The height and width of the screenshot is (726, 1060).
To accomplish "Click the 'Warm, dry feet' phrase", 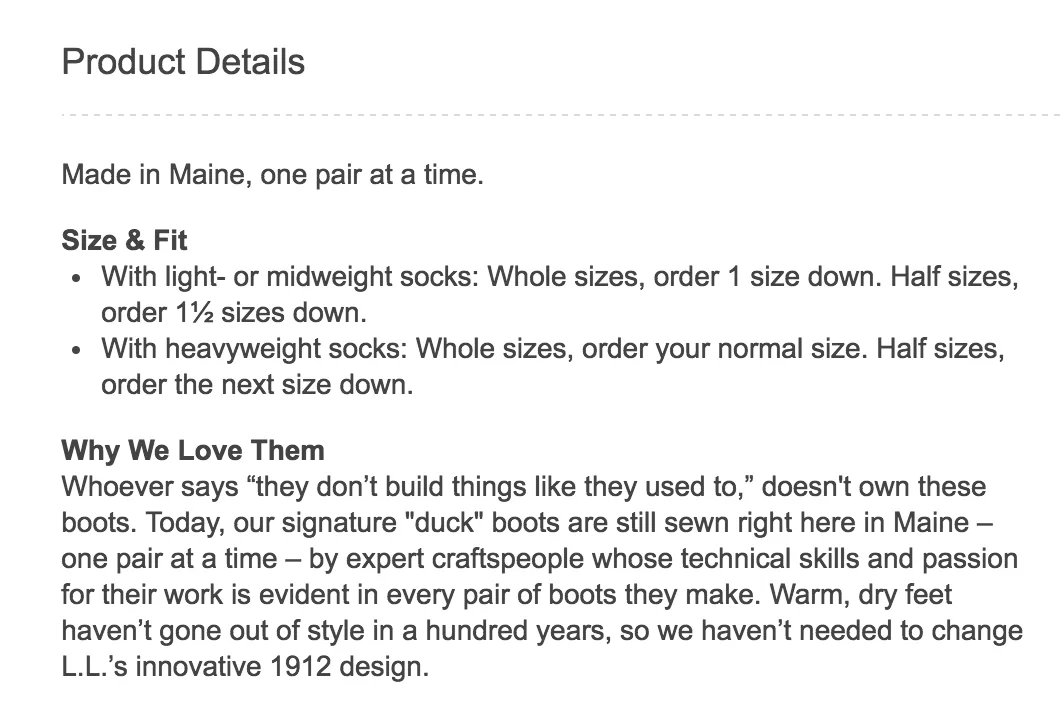I will point(852,595).
